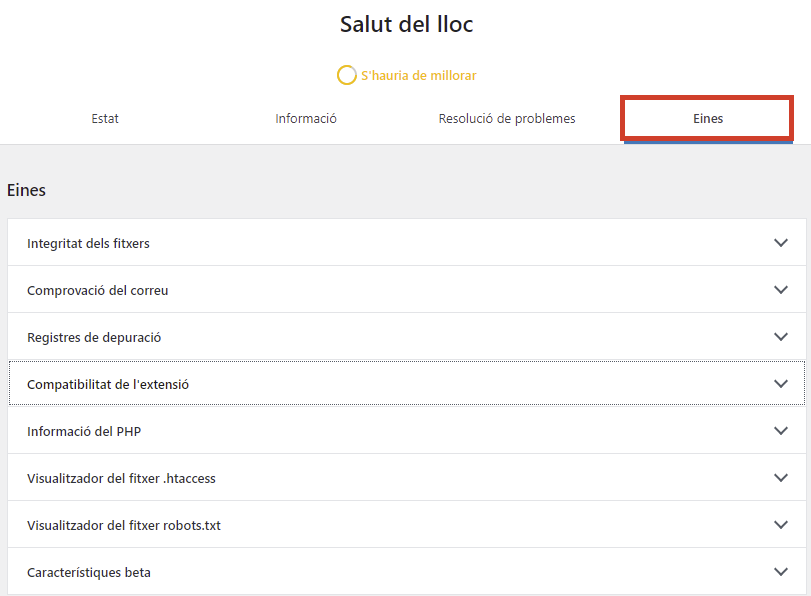Expand Integritat dels fitxers chevron
This screenshot has height=596, width=811.
(x=780, y=243)
